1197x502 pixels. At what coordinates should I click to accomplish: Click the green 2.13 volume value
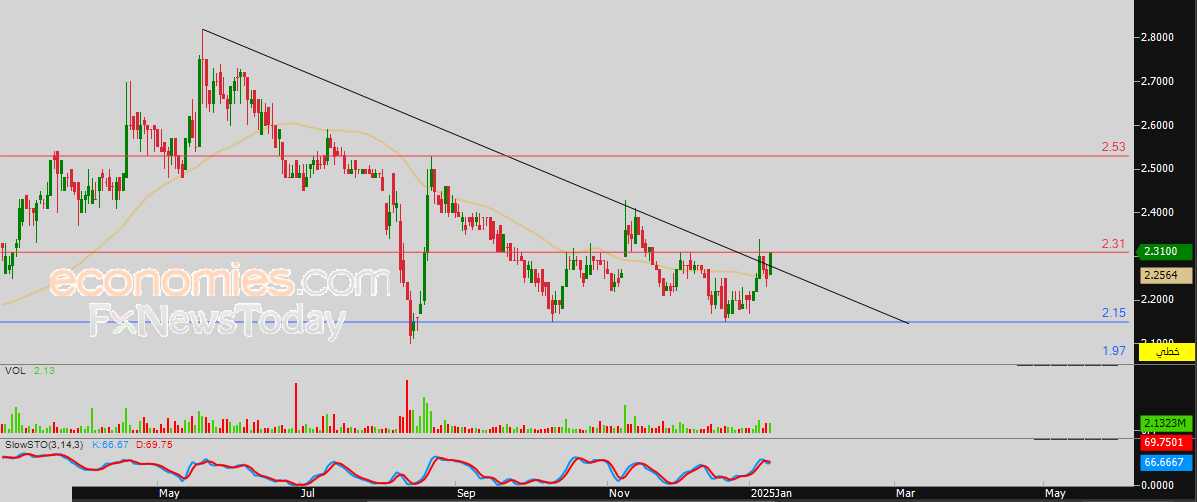43,371
